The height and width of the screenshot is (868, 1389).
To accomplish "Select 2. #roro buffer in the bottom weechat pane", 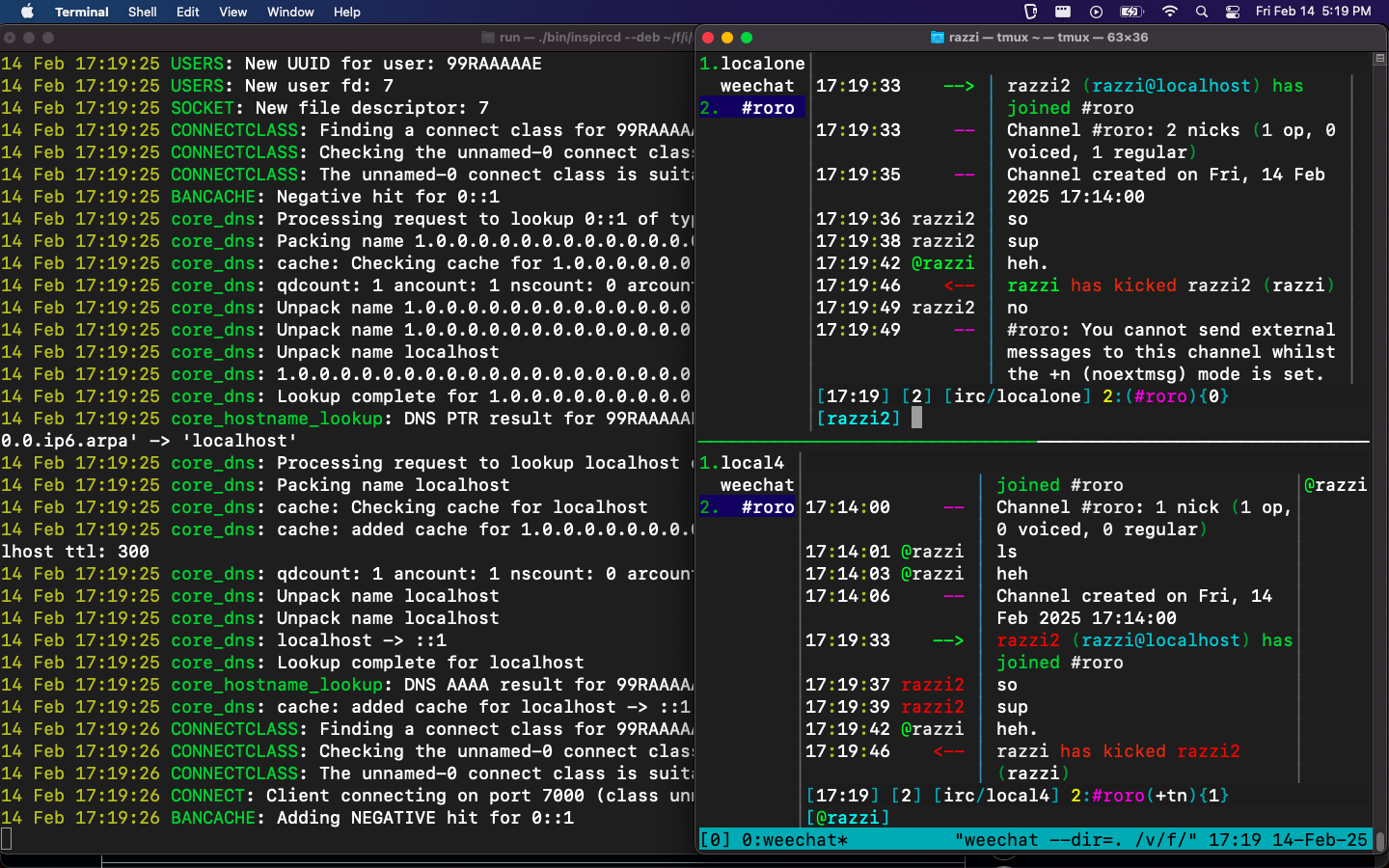I will click(748, 507).
